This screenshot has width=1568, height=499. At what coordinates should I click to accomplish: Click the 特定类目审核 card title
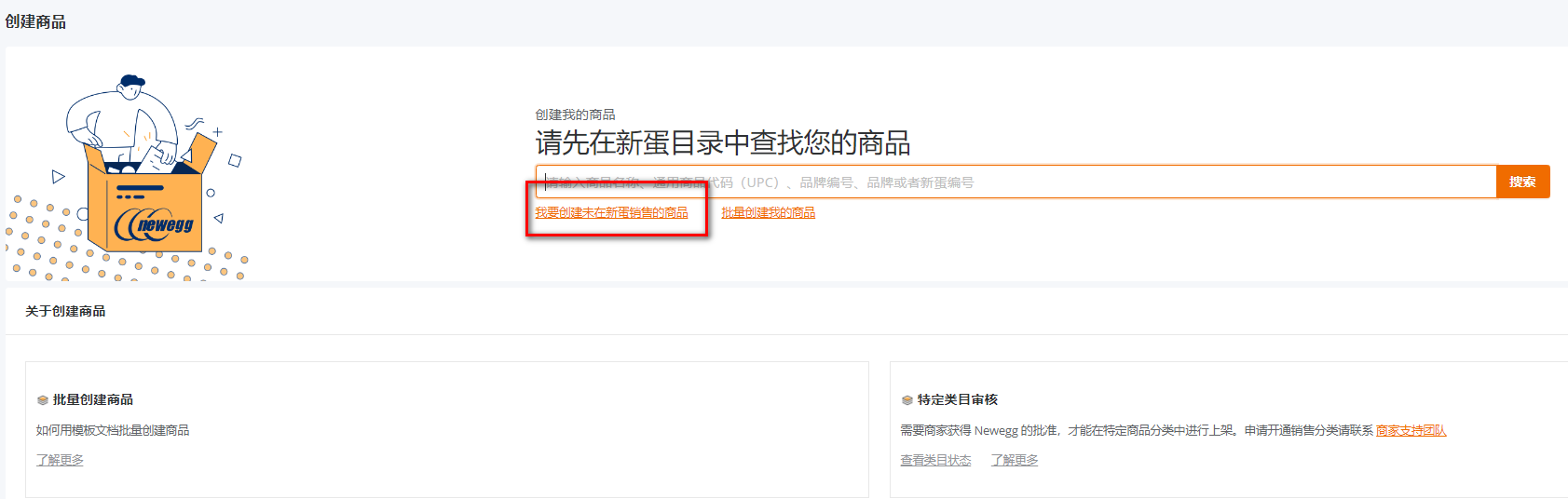pyautogui.click(x=958, y=399)
